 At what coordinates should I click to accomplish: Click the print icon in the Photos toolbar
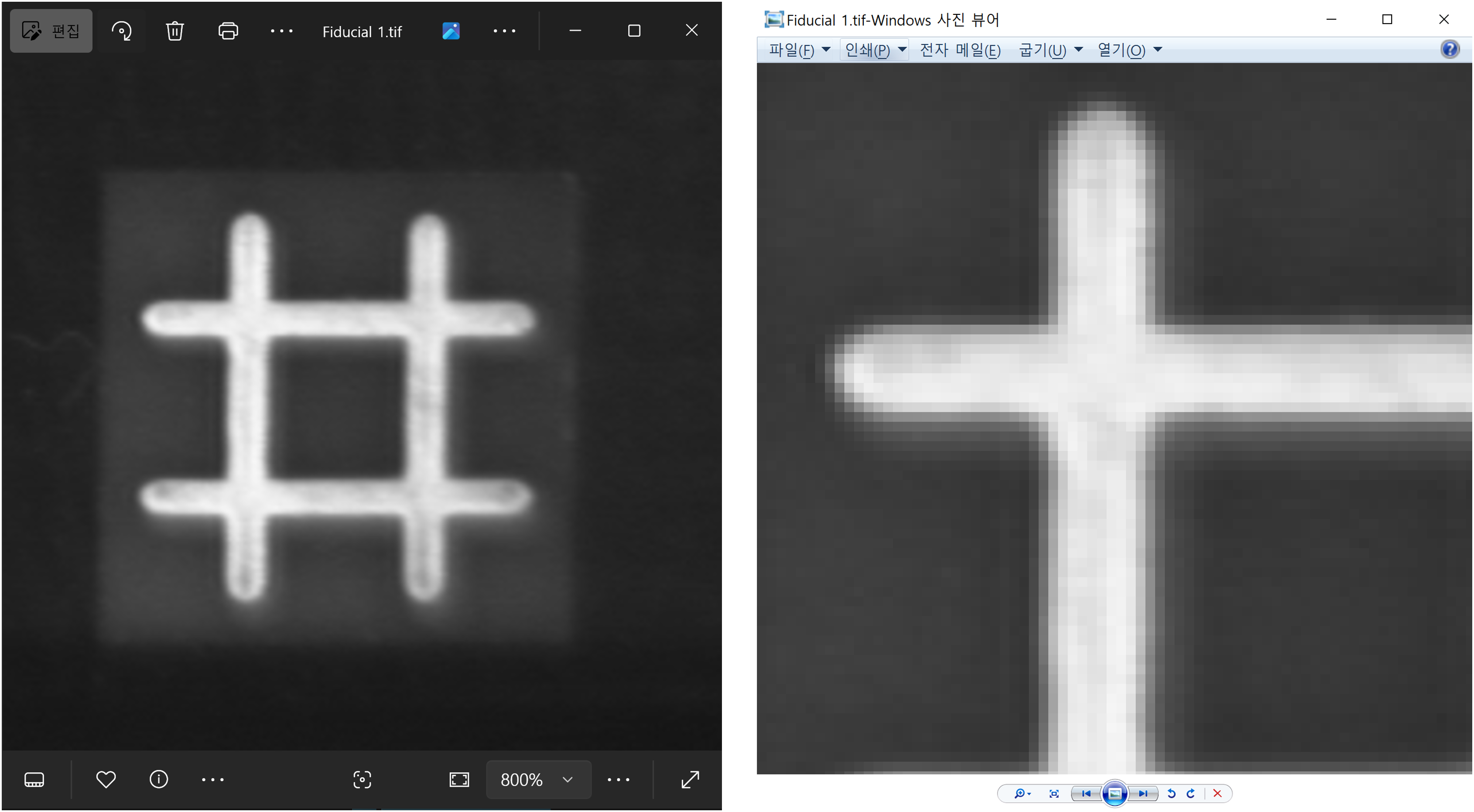coord(228,31)
